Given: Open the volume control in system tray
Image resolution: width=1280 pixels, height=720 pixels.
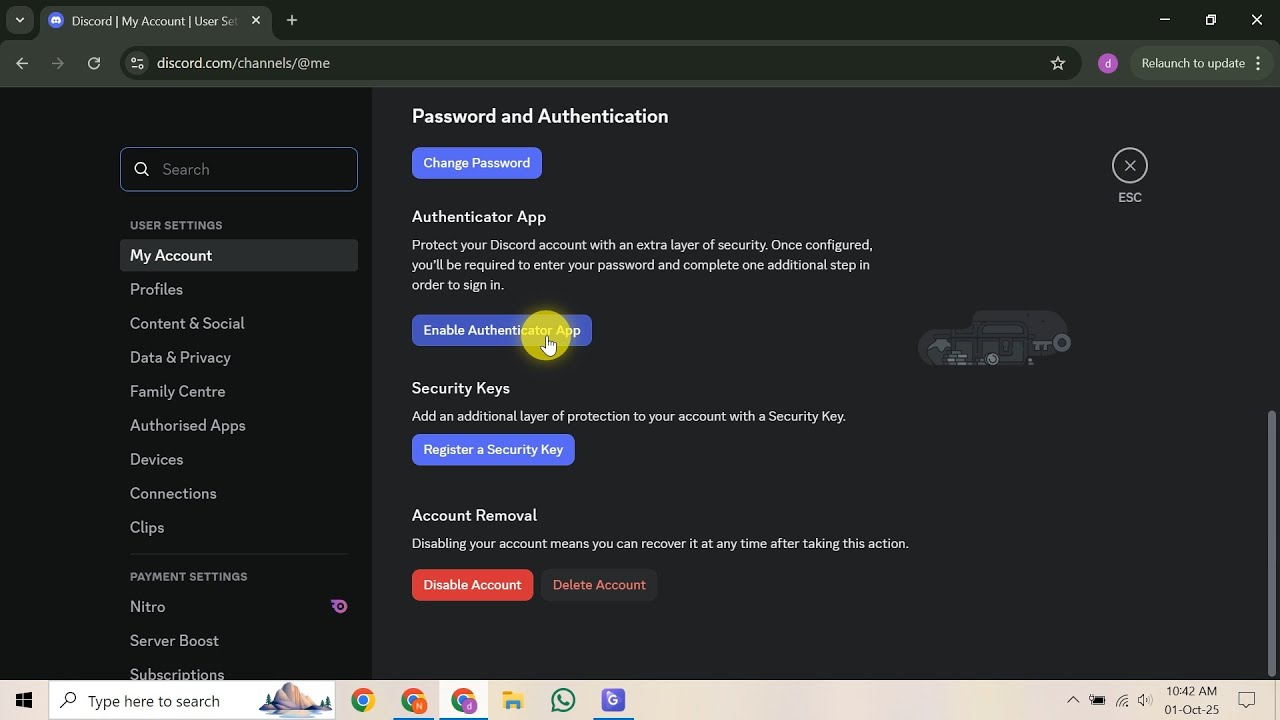Looking at the screenshot, I should [1145, 700].
